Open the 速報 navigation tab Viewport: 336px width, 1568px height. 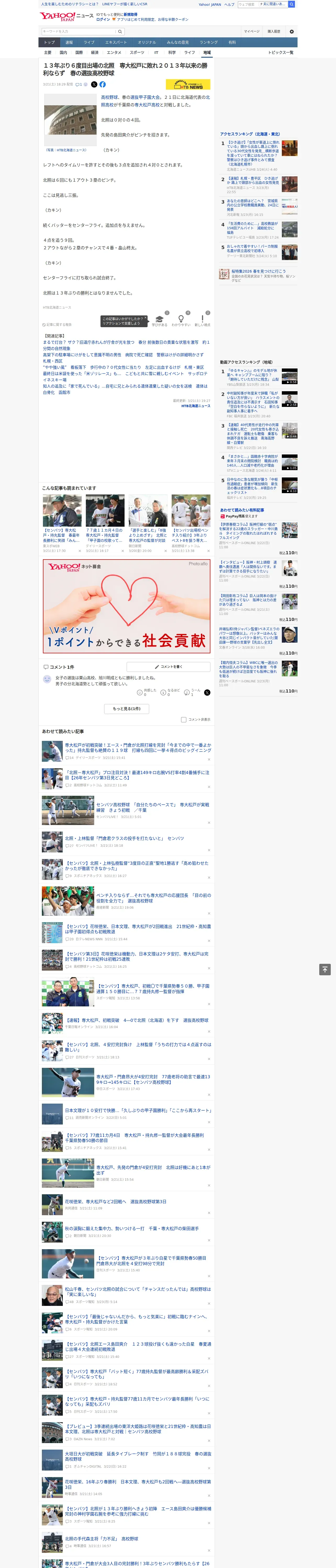point(69,43)
